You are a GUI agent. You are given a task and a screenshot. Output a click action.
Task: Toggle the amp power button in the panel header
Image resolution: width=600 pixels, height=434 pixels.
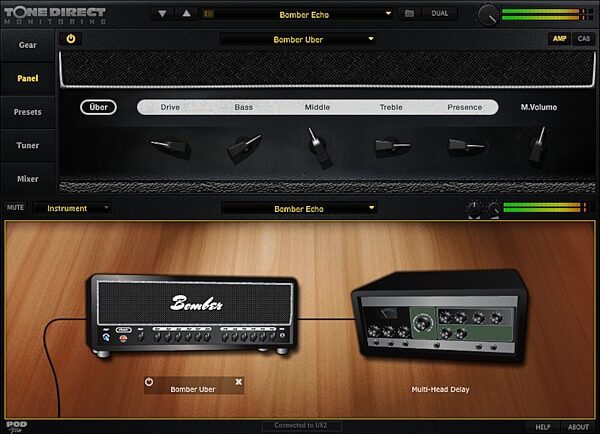[x=71, y=39]
